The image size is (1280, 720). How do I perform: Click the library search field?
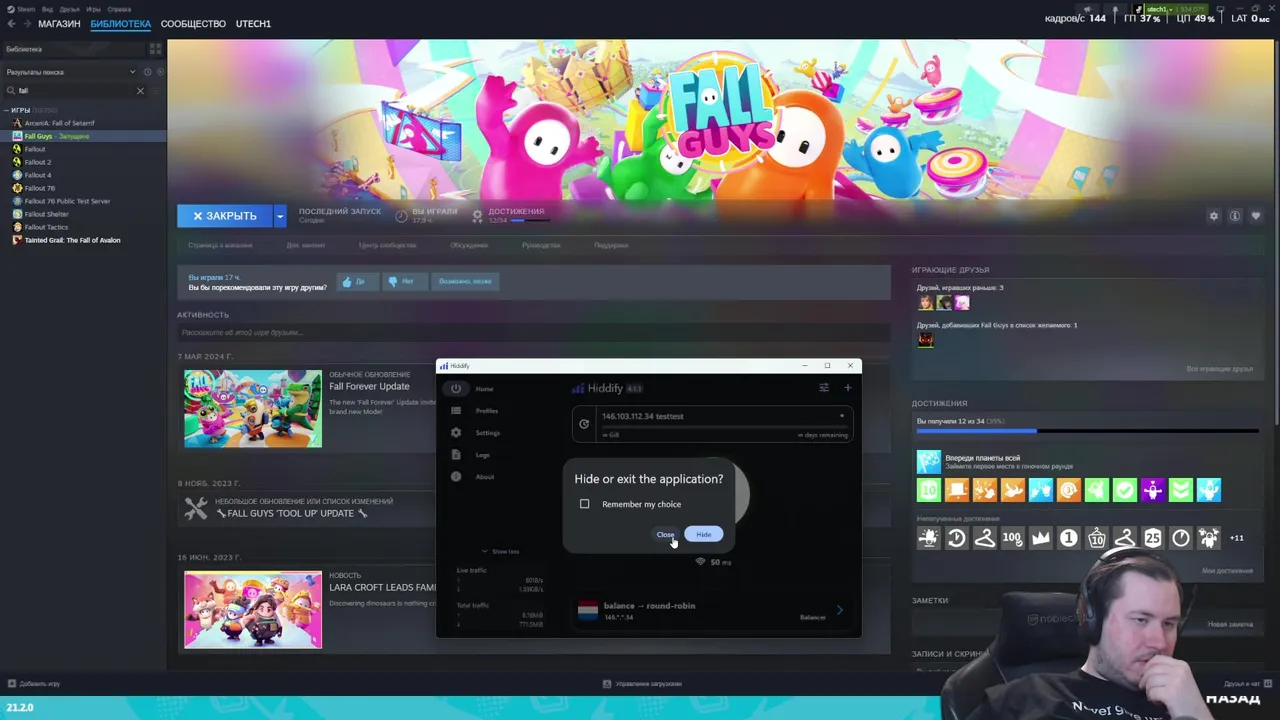tap(75, 91)
